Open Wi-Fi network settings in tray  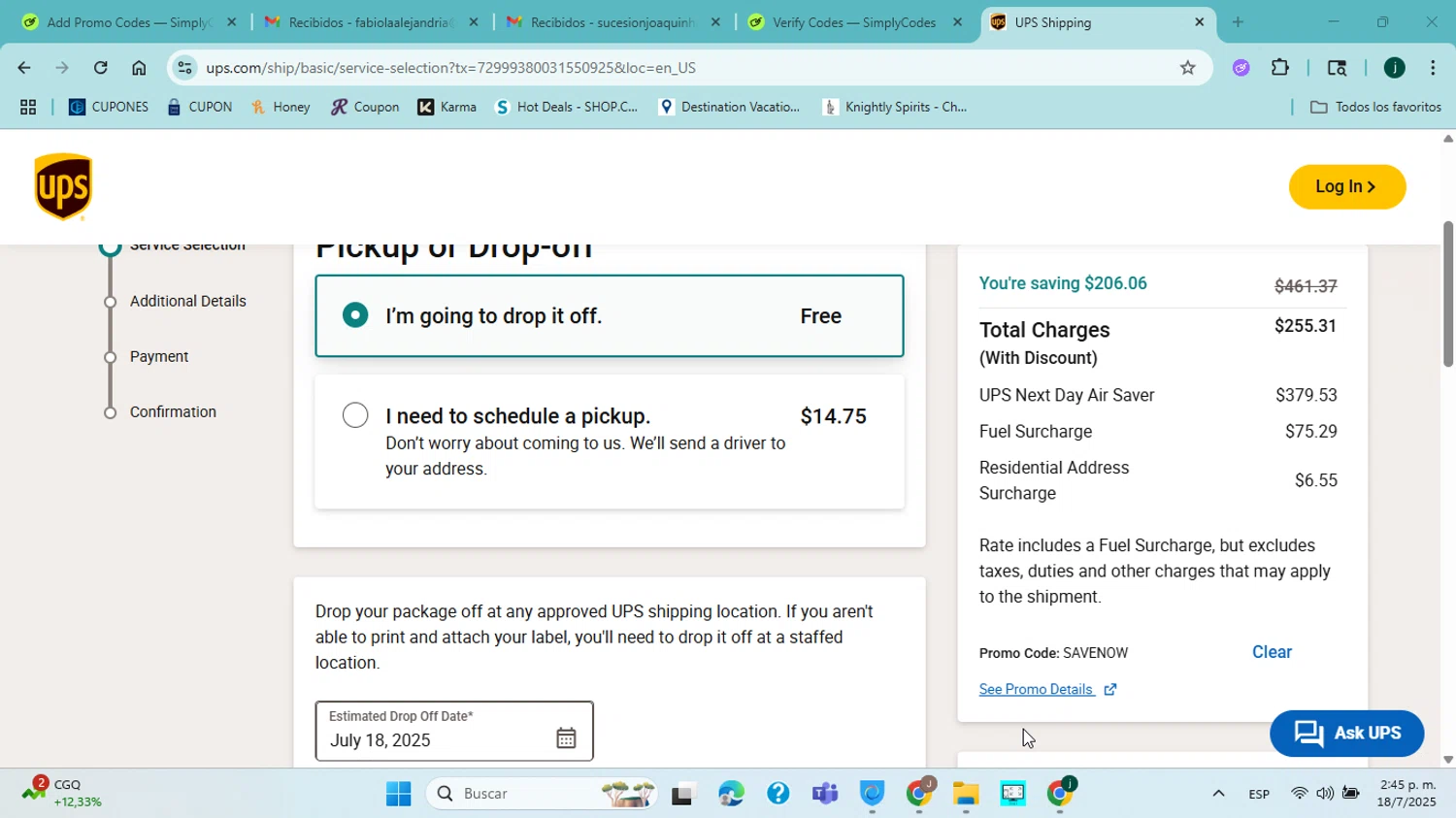click(x=1299, y=794)
